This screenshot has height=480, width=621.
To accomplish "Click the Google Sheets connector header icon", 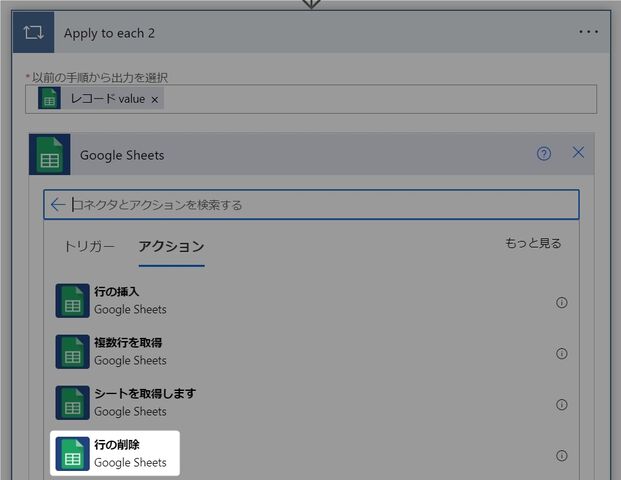I will click(x=50, y=154).
